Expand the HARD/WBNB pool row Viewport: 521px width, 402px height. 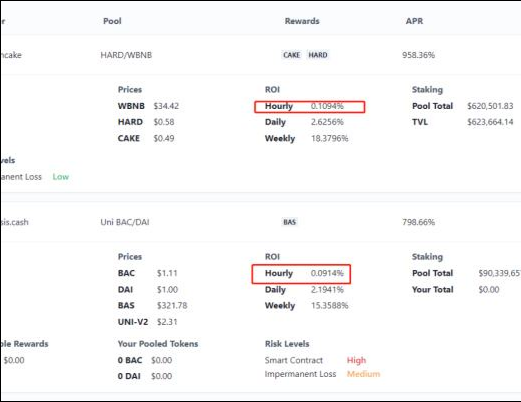pos(260,55)
